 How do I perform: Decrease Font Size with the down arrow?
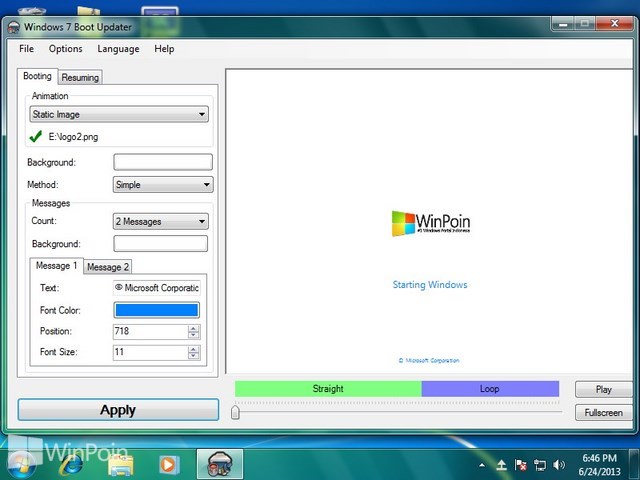coord(194,356)
